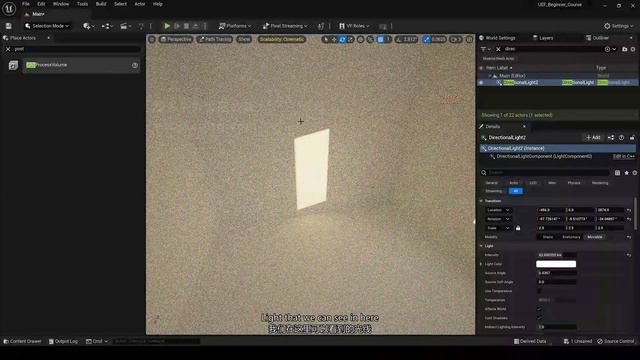640x360 pixels.
Task: Open the Perspective viewport type dropdown
Action: click(x=176, y=40)
